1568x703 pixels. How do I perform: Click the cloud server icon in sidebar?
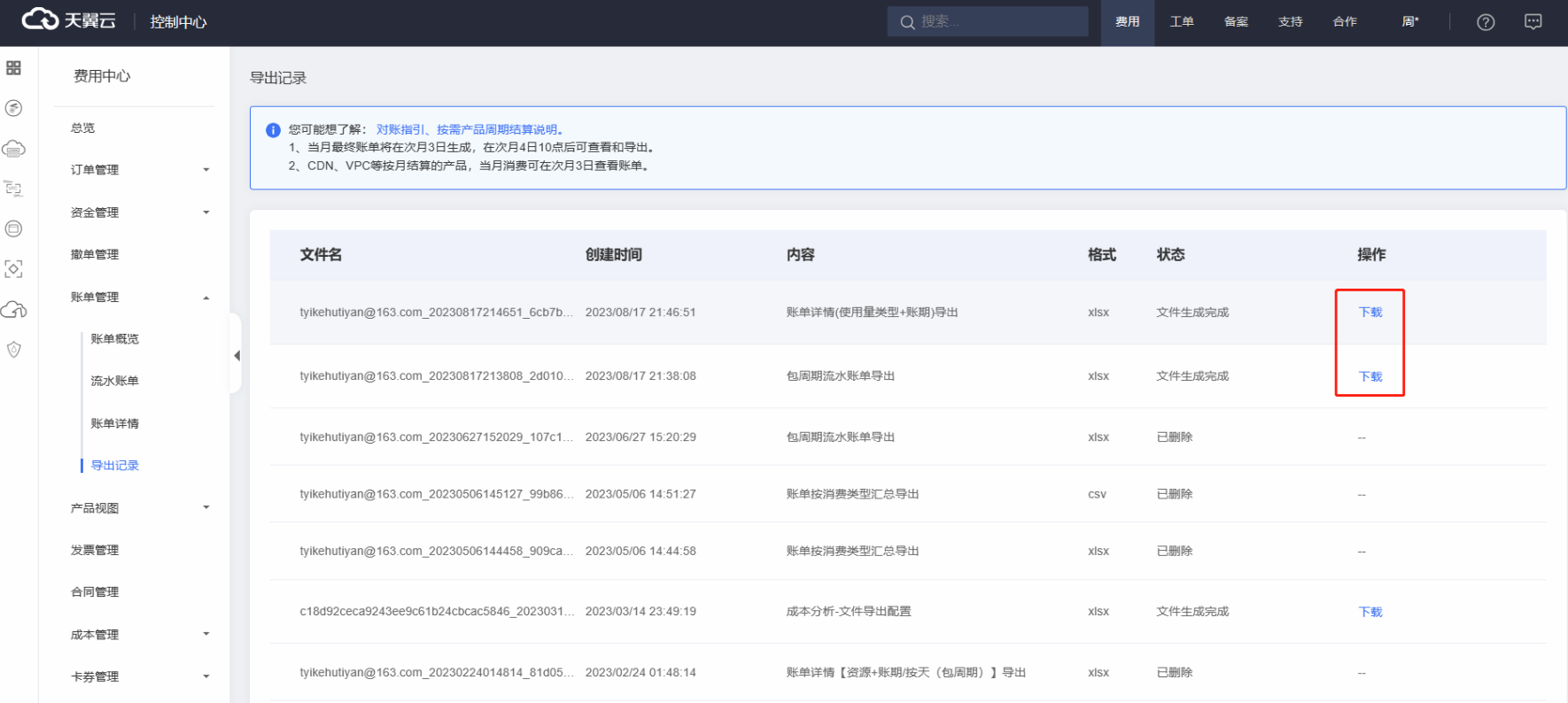click(13, 149)
